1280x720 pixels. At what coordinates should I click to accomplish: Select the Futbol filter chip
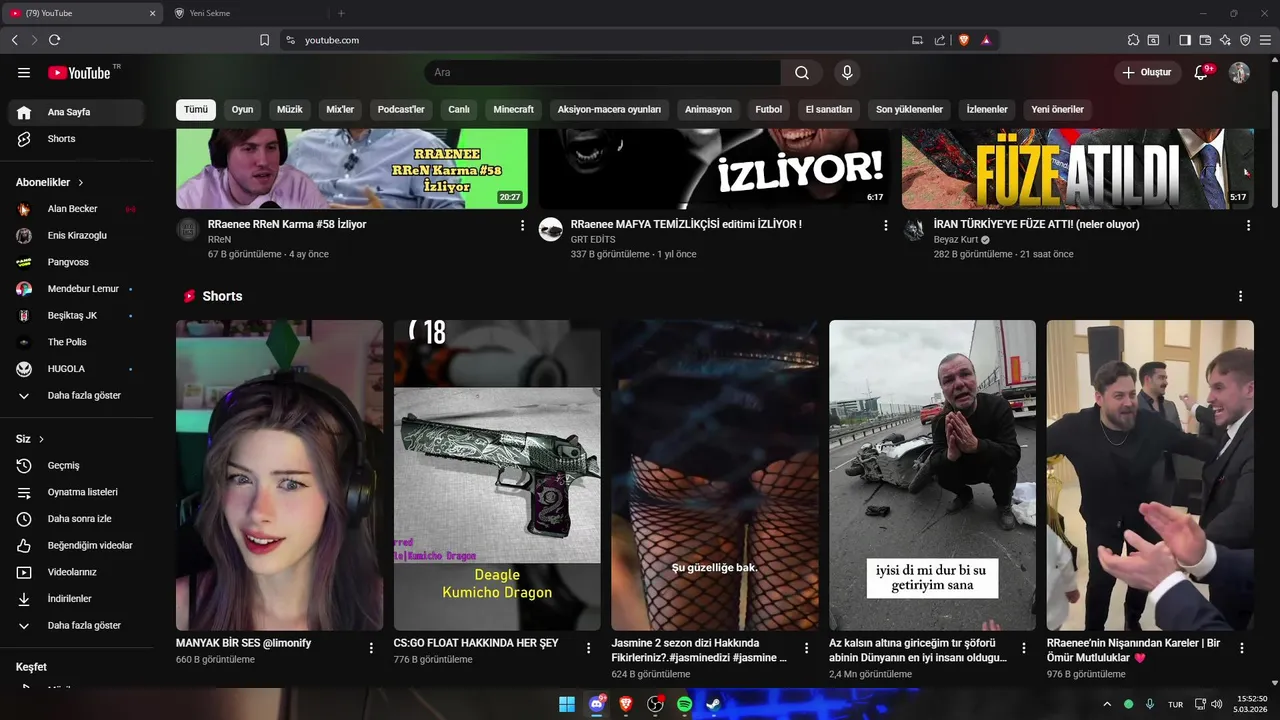coord(769,109)
